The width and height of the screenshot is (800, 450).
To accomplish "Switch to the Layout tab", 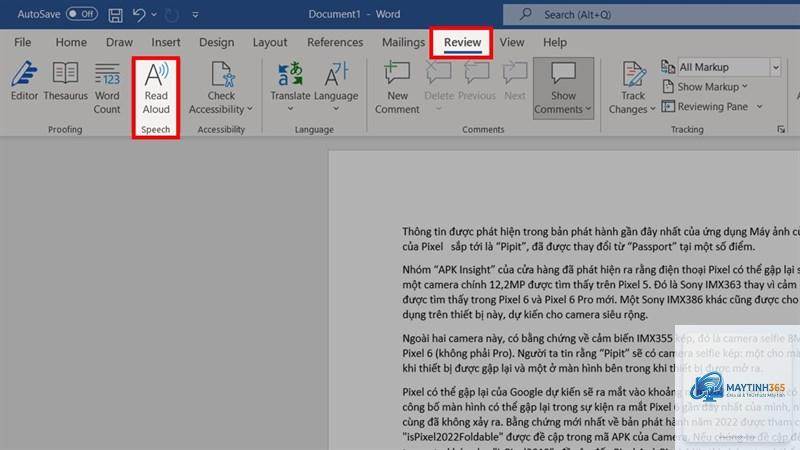I will pos(270,42).
